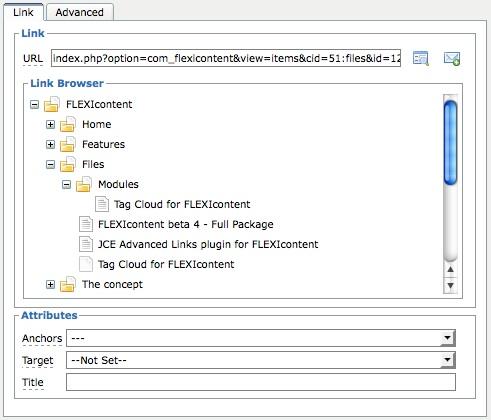Choose Tag Cloud for FLEXIcontent under Files
Viewport: 491px width, 420px height.
166,264
